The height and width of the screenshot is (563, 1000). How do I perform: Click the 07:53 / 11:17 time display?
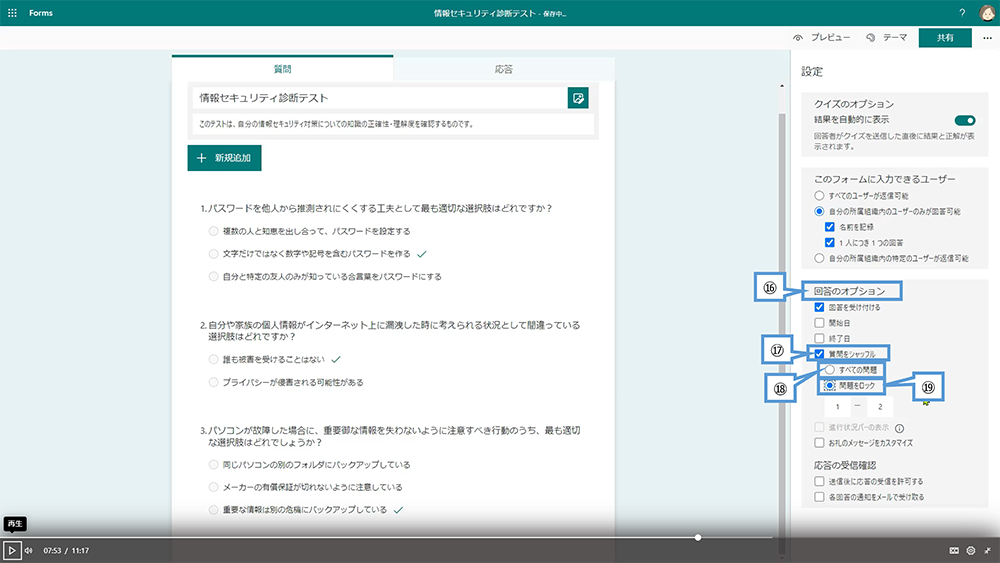point(66,550)
